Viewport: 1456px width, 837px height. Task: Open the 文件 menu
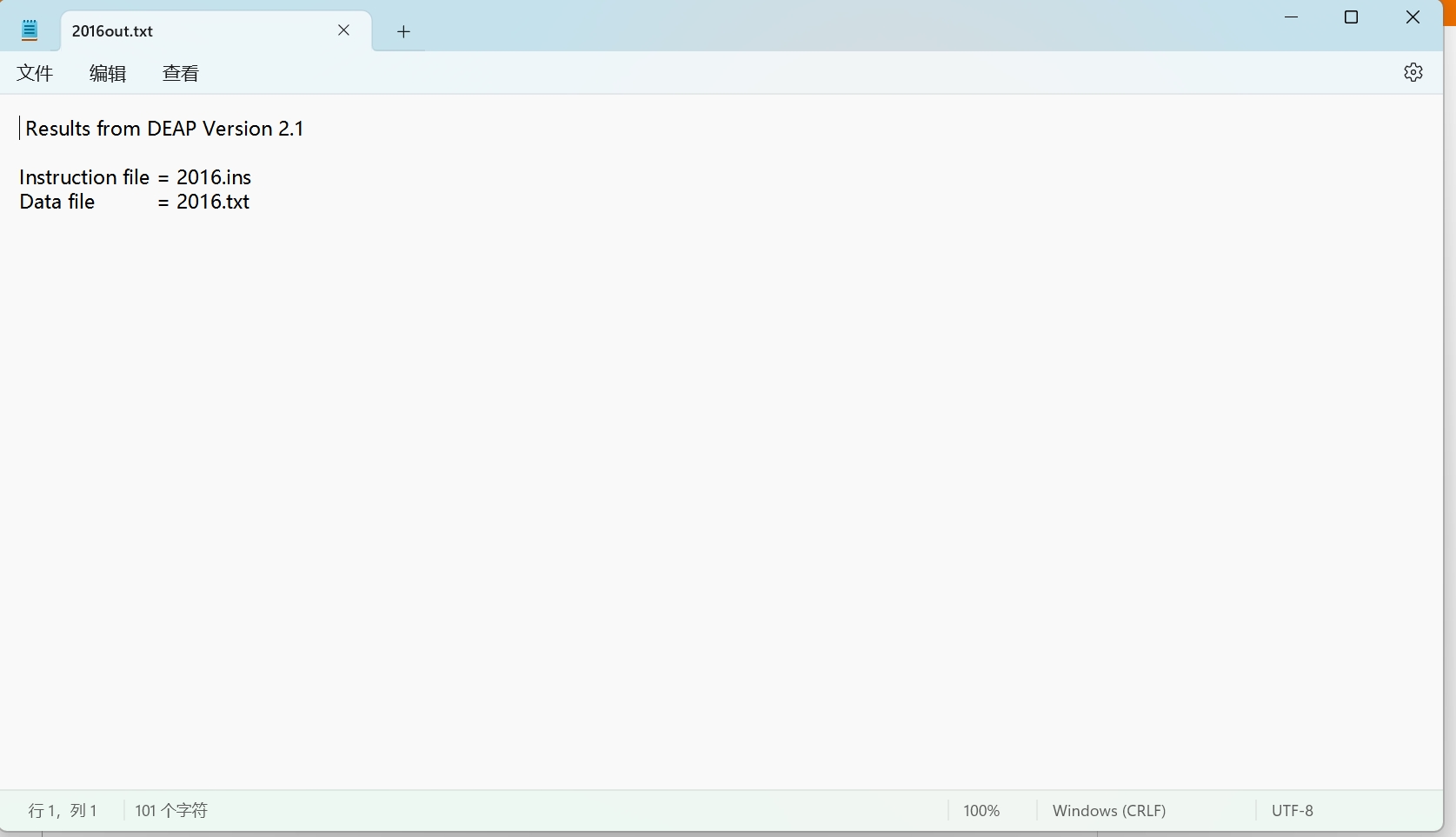point(35,73)
